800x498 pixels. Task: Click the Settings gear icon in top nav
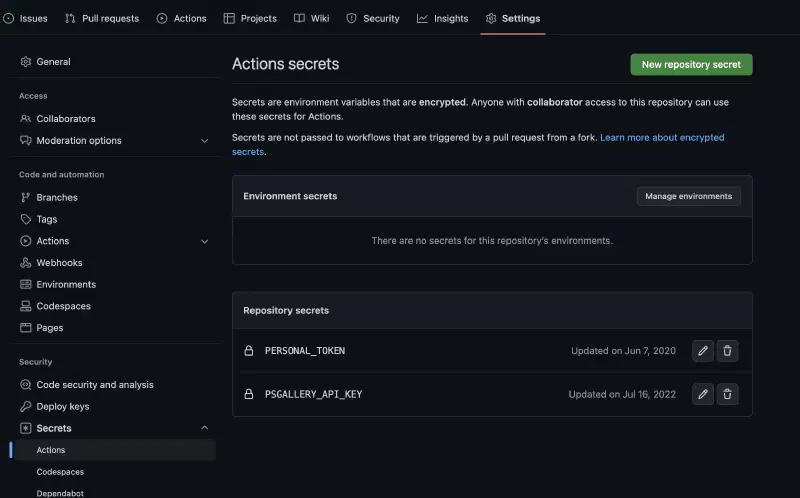491,18
